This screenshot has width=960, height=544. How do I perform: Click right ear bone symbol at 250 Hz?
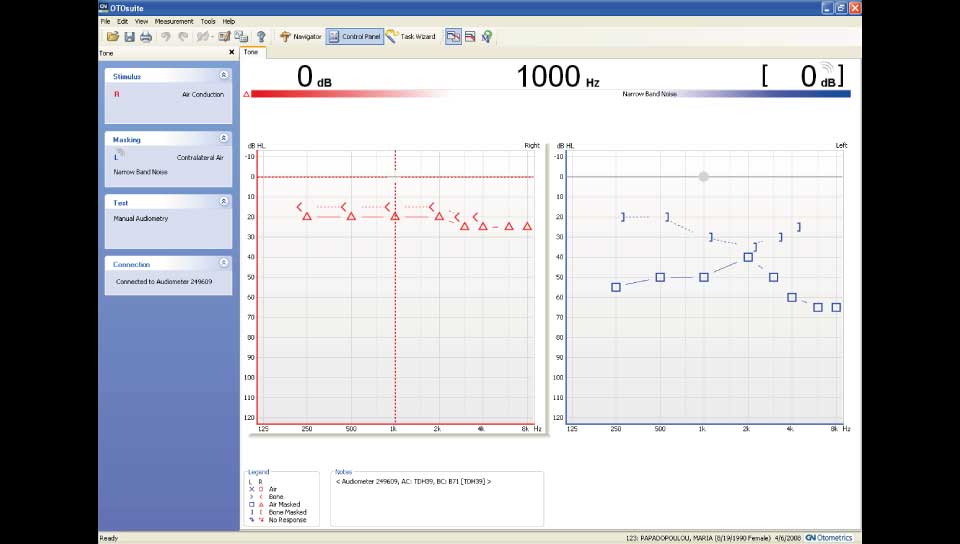coord(299,207)
